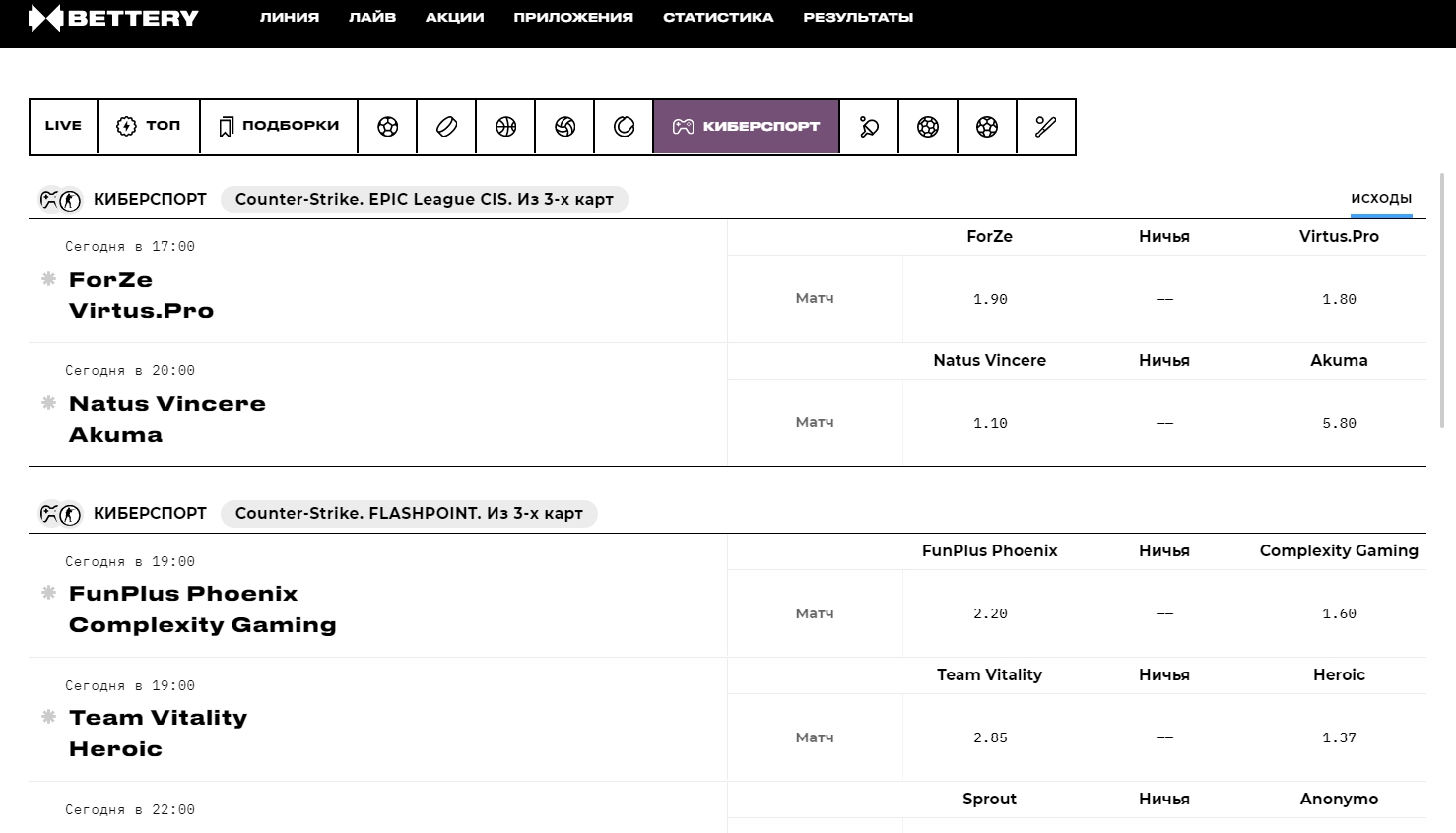The image size is (1456, 833).
Task: Select the tennis ball sport icon
Action: (624, 126)
